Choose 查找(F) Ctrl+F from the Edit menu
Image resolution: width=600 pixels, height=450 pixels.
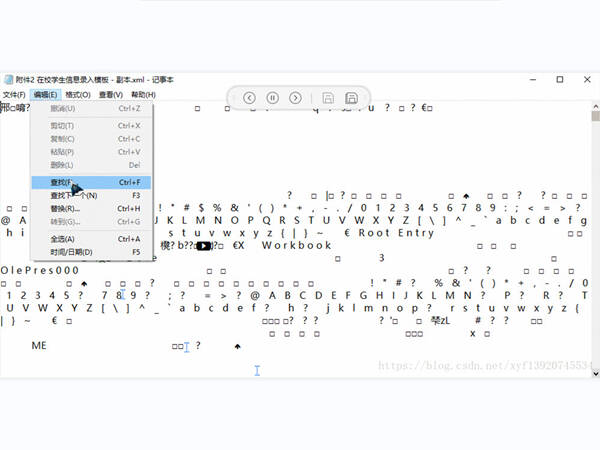(91, 183)
